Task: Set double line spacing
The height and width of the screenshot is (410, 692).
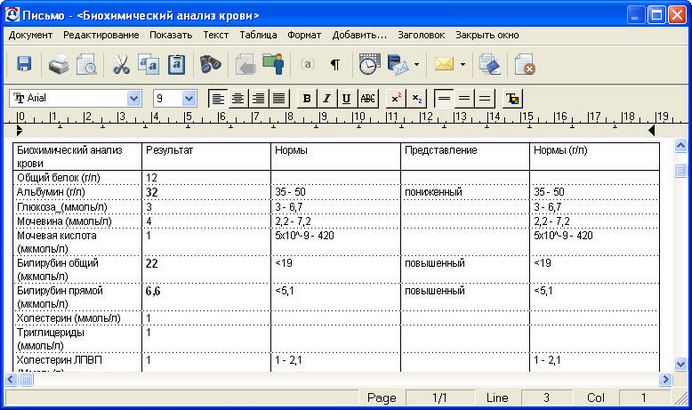Action: point(485,98)
